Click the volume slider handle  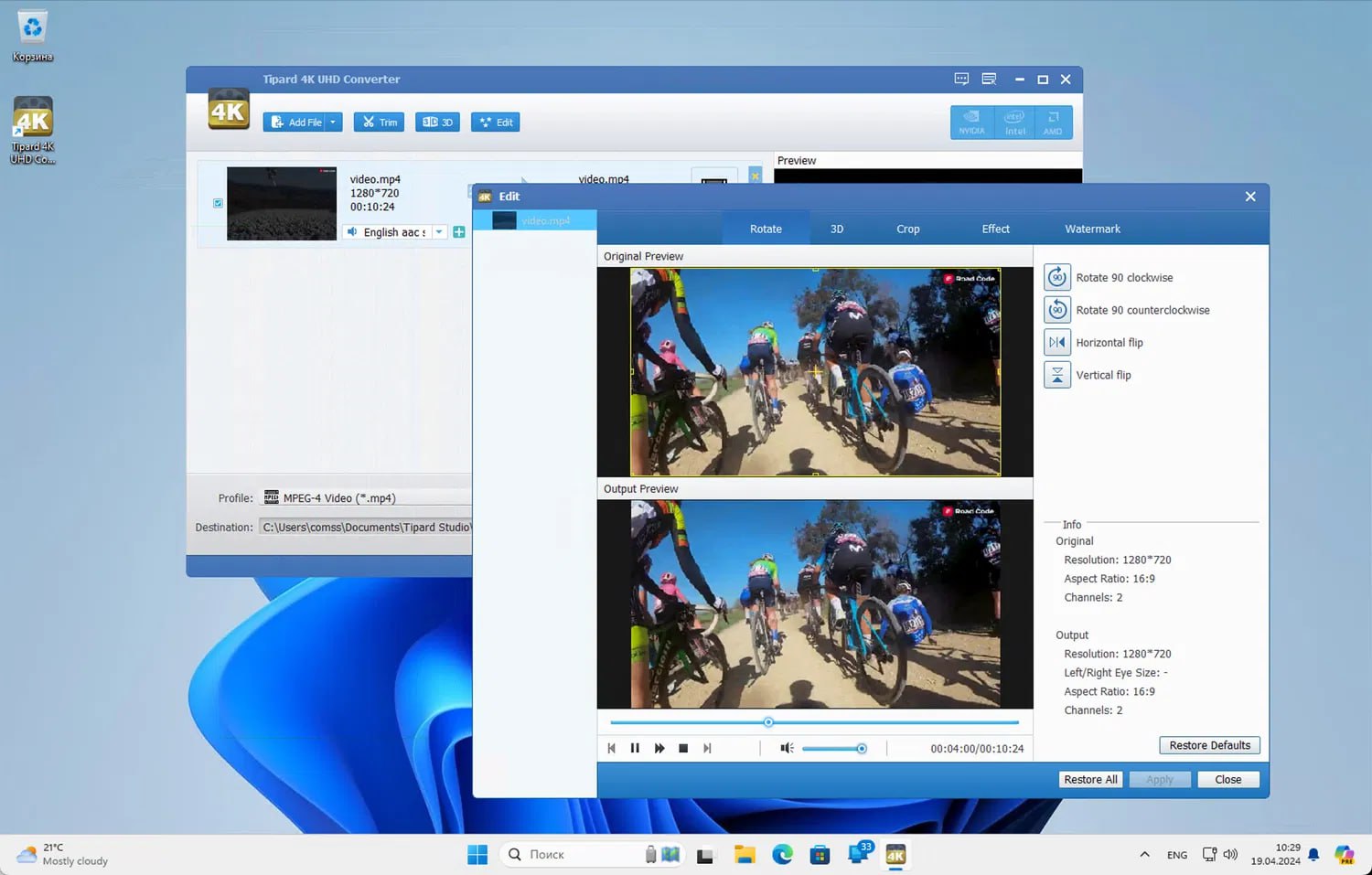point(862,749)
